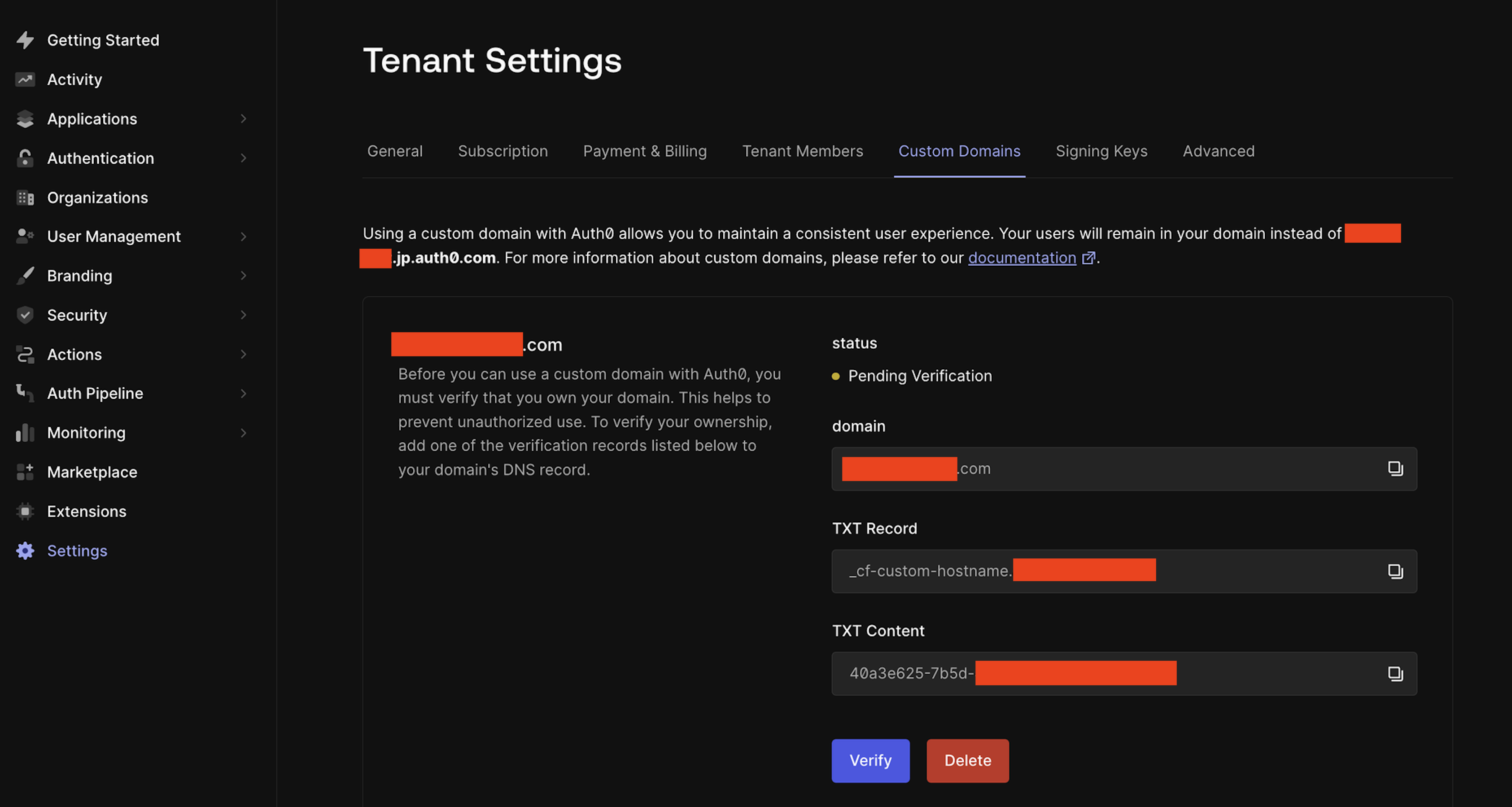Open the documentation link
The width and height of the screenshot is (1512, 807).
(1021, 258)
